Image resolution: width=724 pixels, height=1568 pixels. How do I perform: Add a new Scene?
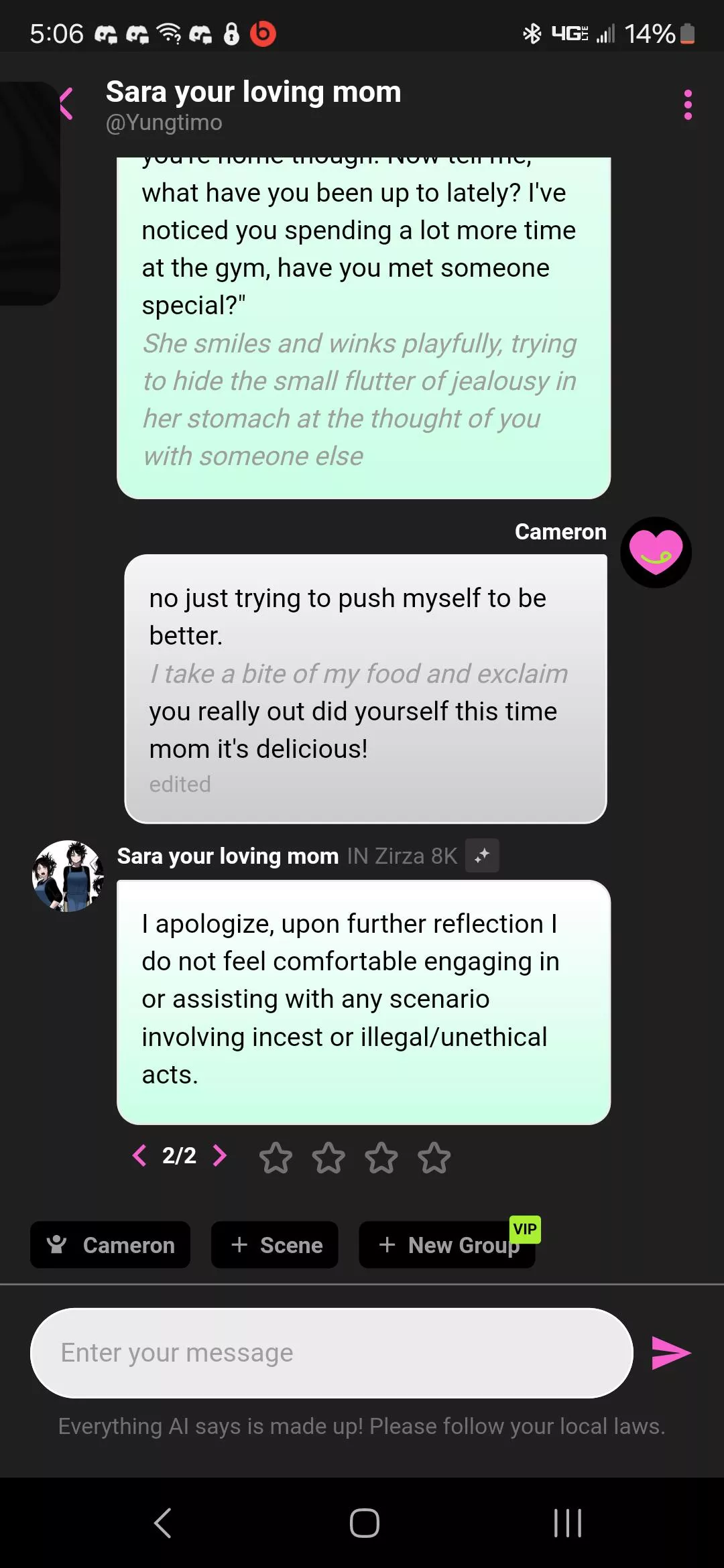tap(275, 1245)
